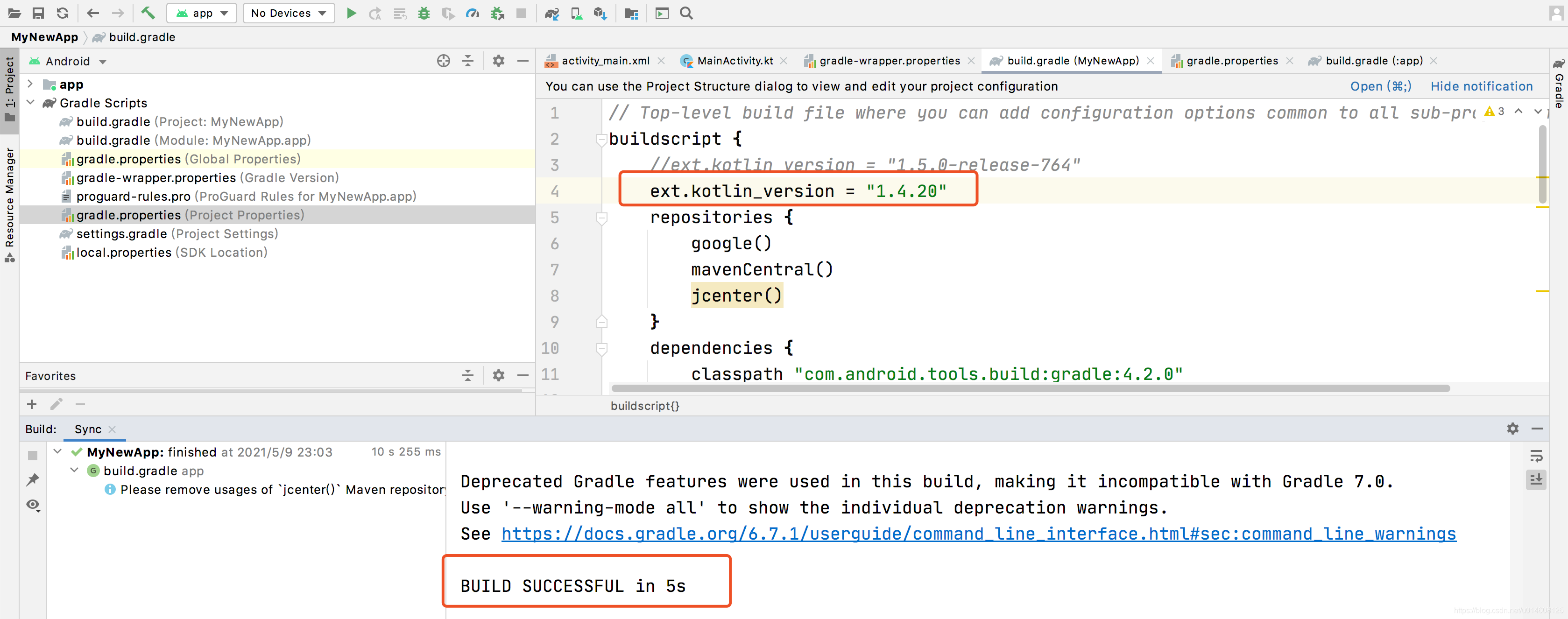Screen dimensions: 1568x619
Task: Toggle soft-wrap in Build output
Action: tap(1536, 456)
